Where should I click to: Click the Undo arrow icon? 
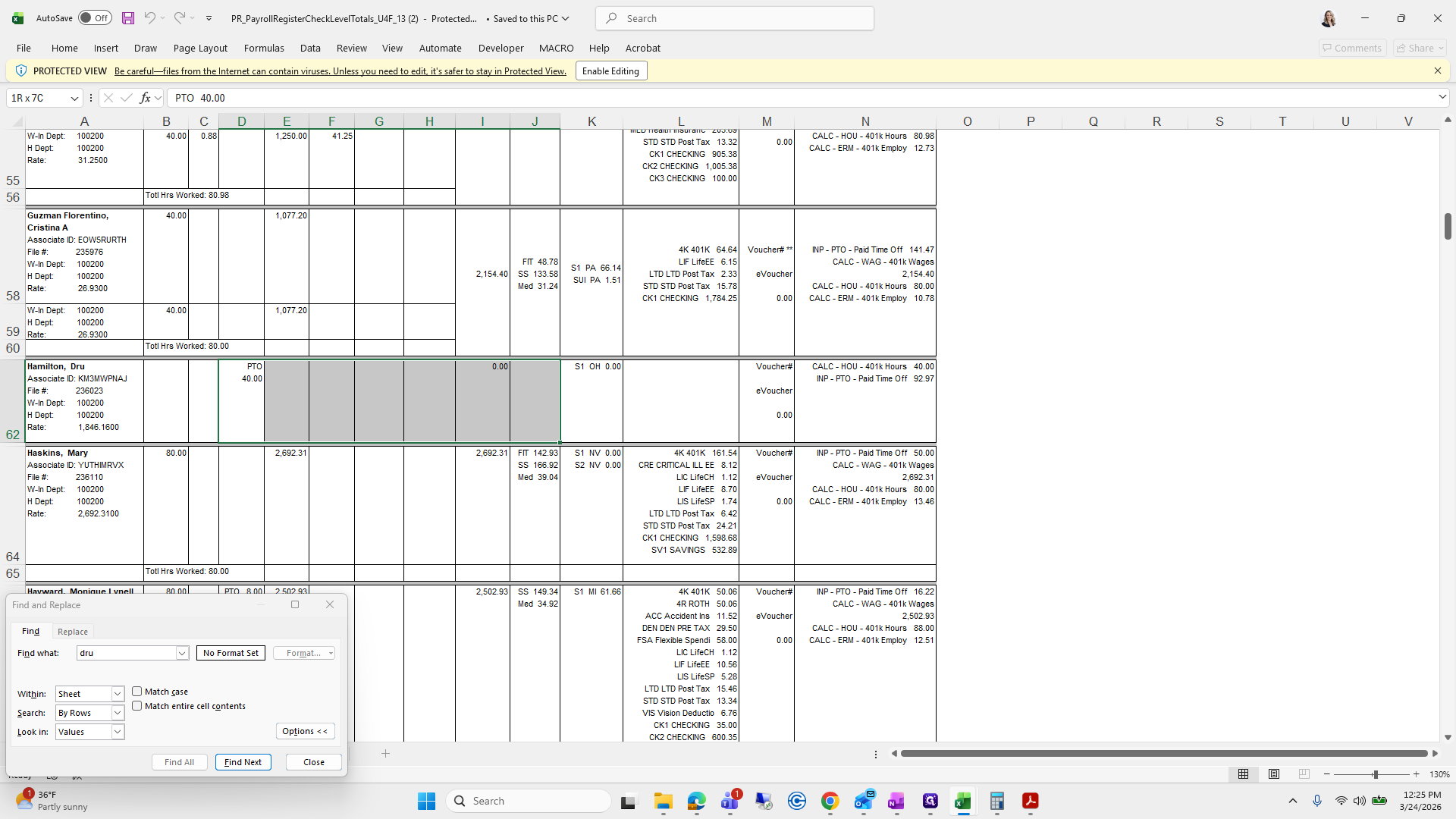[x=150, y=18]
